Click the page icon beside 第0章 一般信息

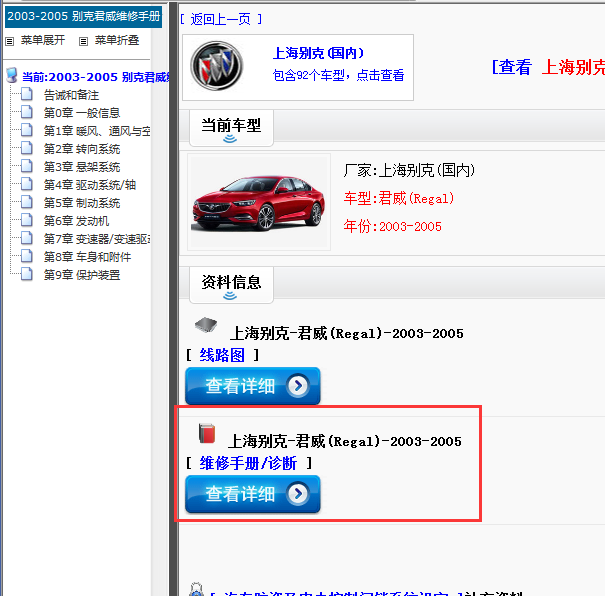27,112
